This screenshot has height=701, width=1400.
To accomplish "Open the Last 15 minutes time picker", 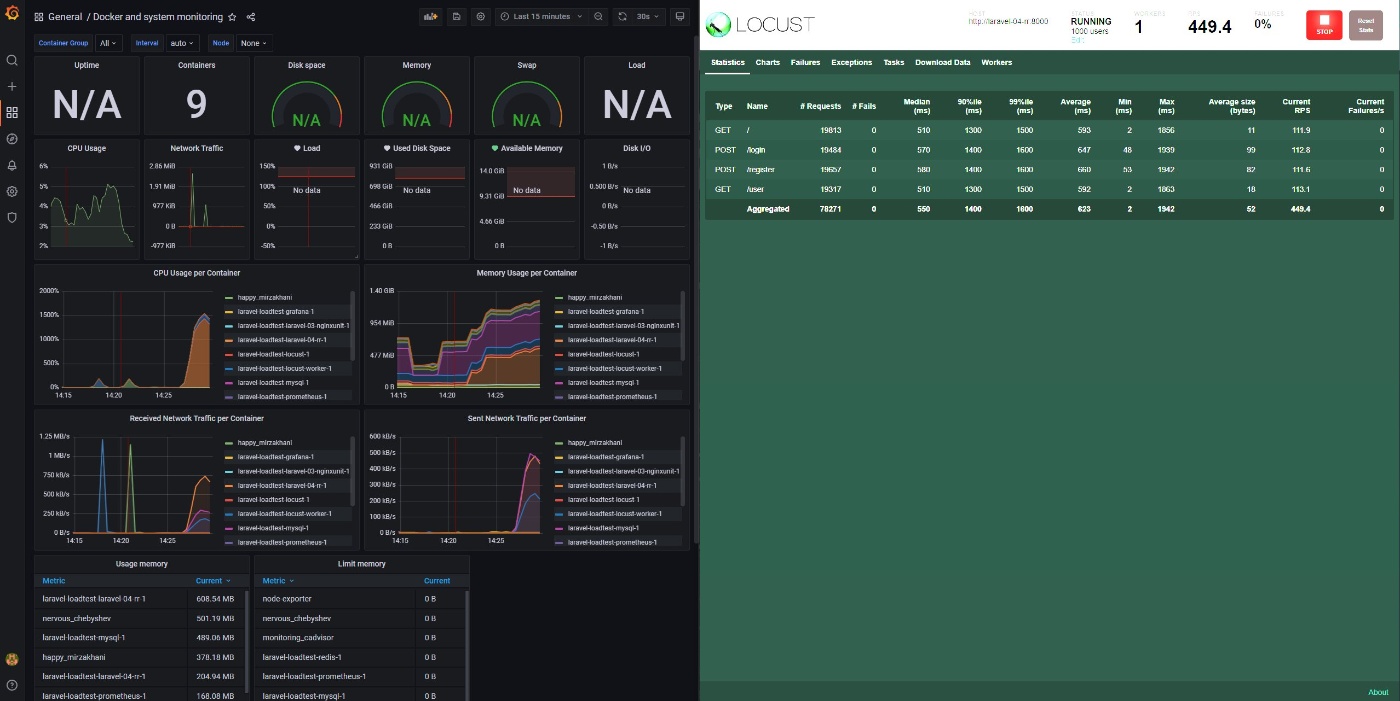I will (x=540, y=17).
